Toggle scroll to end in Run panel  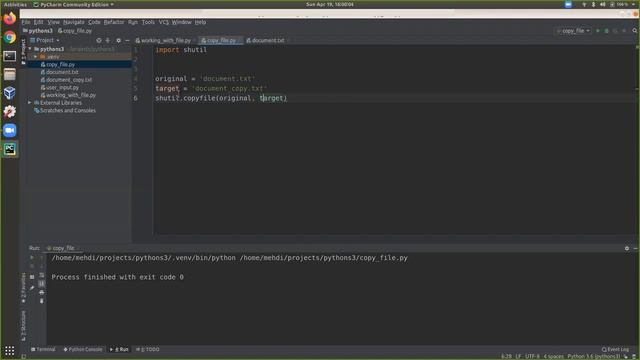click(x=42, y=284)
